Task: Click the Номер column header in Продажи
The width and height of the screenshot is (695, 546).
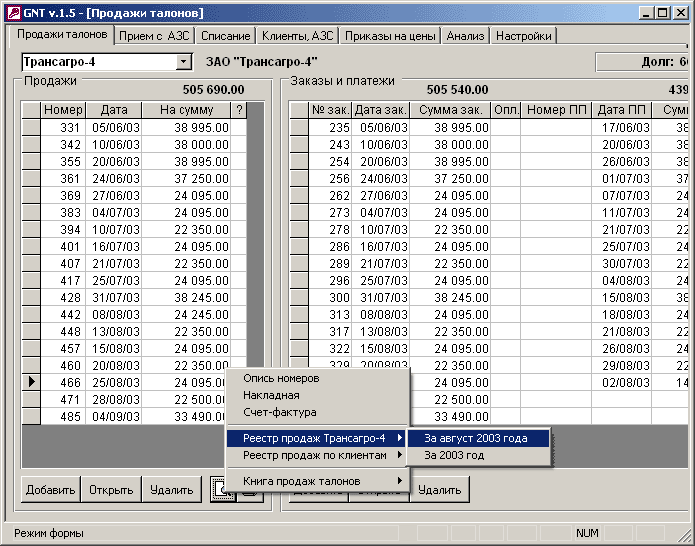Action: click(63, 109)
